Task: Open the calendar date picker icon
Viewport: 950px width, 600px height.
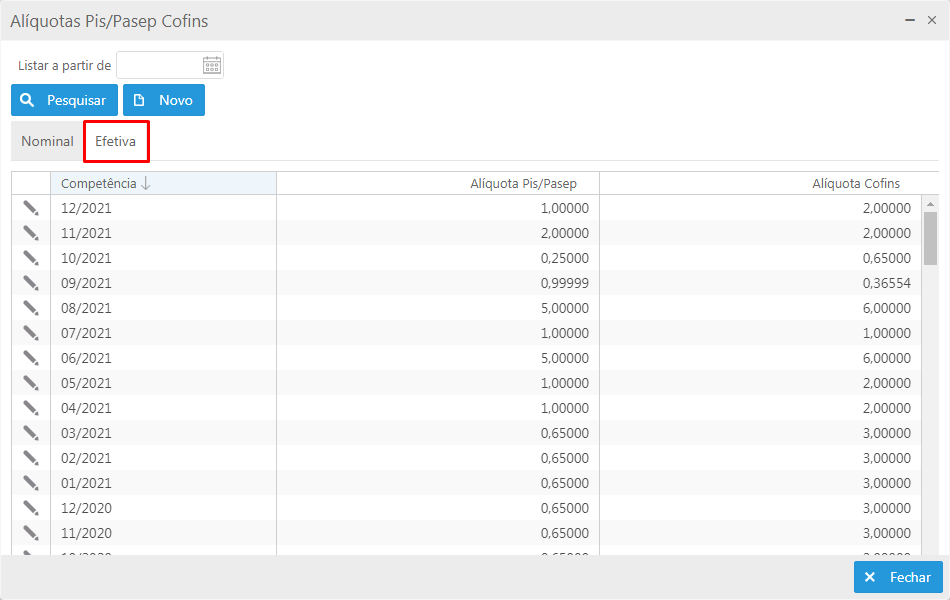Action: (x=211, y=65)
